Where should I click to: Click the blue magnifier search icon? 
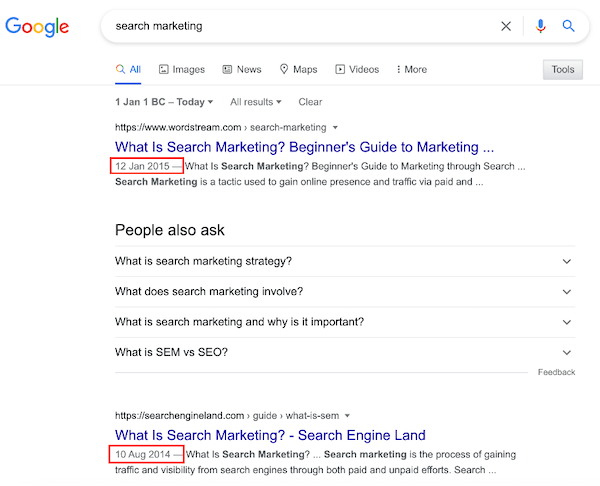click(568, 26)
